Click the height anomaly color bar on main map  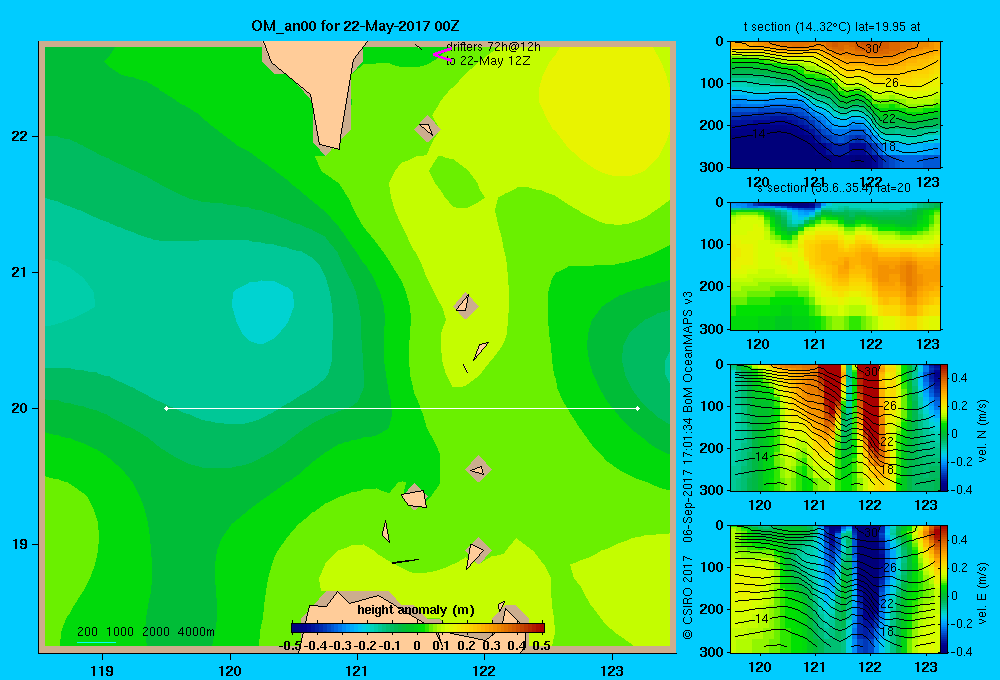coord(418,628)
